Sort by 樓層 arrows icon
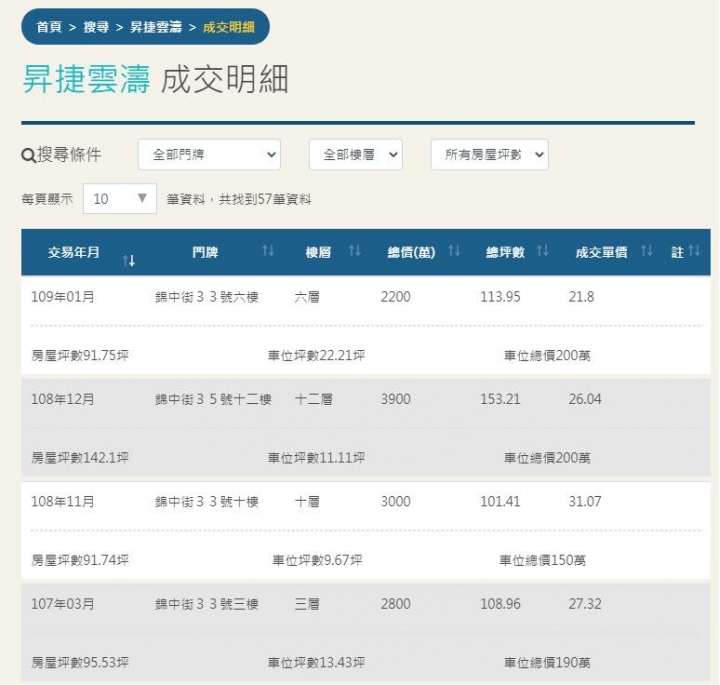The width and height of the screenshot is (720, 685). [x=354, y=251]
